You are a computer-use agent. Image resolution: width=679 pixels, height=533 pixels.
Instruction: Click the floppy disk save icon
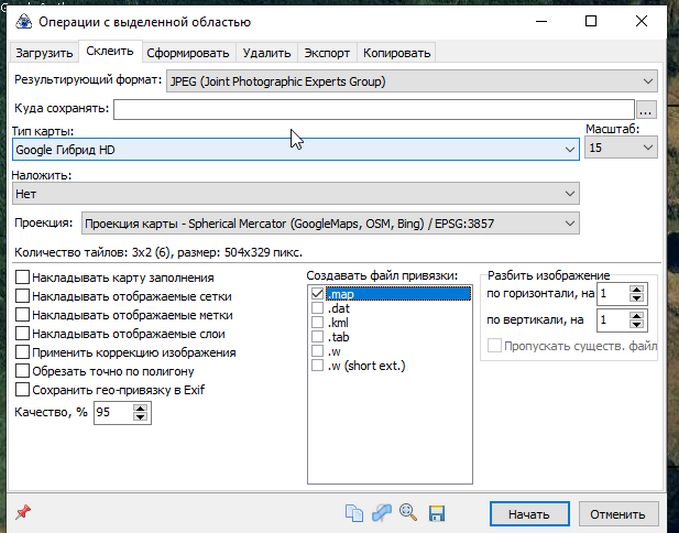(x=436, y=514)
